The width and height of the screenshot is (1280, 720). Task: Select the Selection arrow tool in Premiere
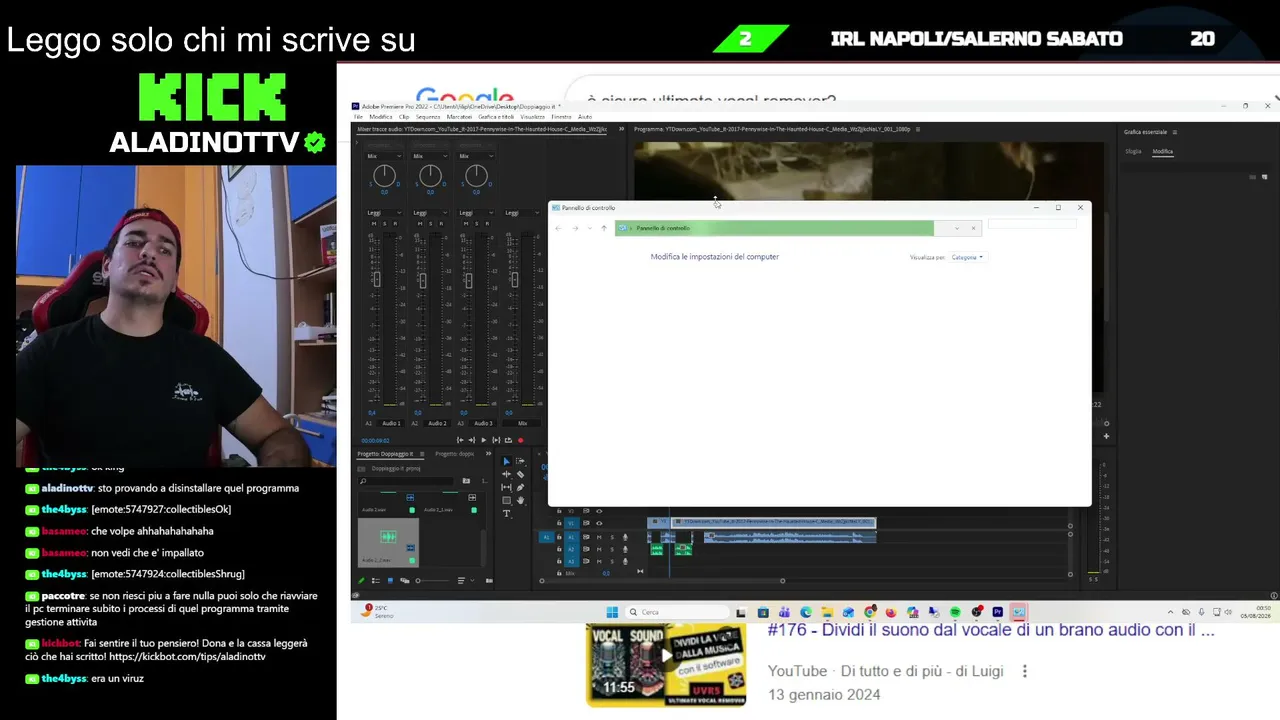(x=506, y=461)
